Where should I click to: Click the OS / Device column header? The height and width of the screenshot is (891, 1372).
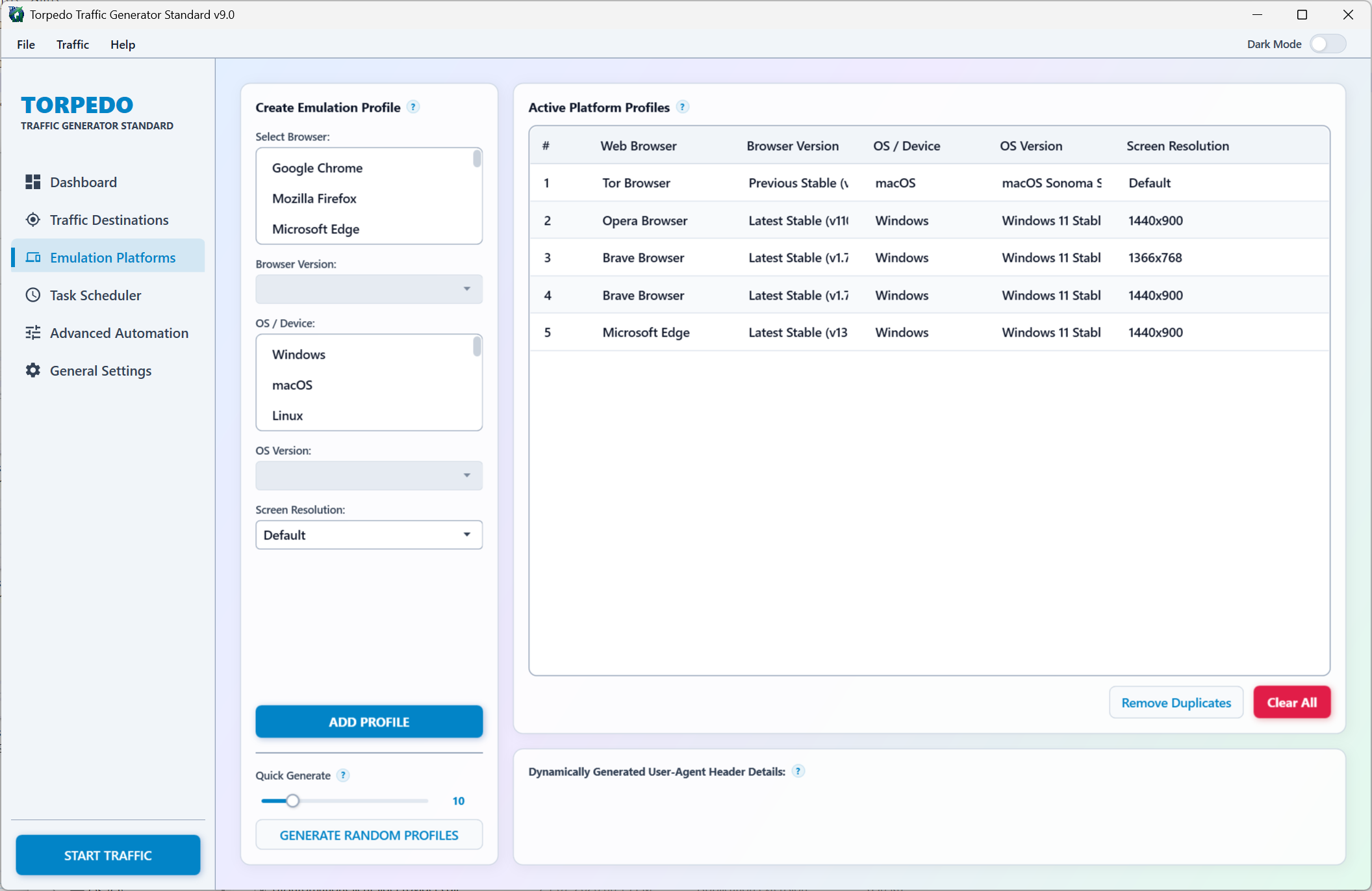[x=906, y=146]
